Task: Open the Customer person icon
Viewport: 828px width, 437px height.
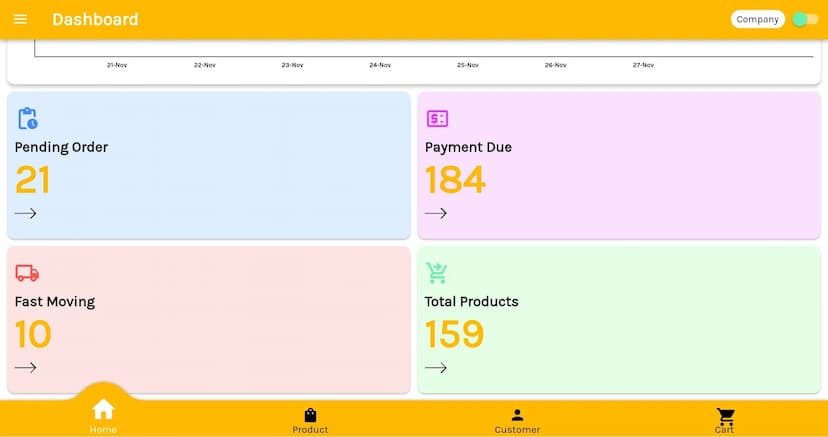Action: click(x=517, y=415)
